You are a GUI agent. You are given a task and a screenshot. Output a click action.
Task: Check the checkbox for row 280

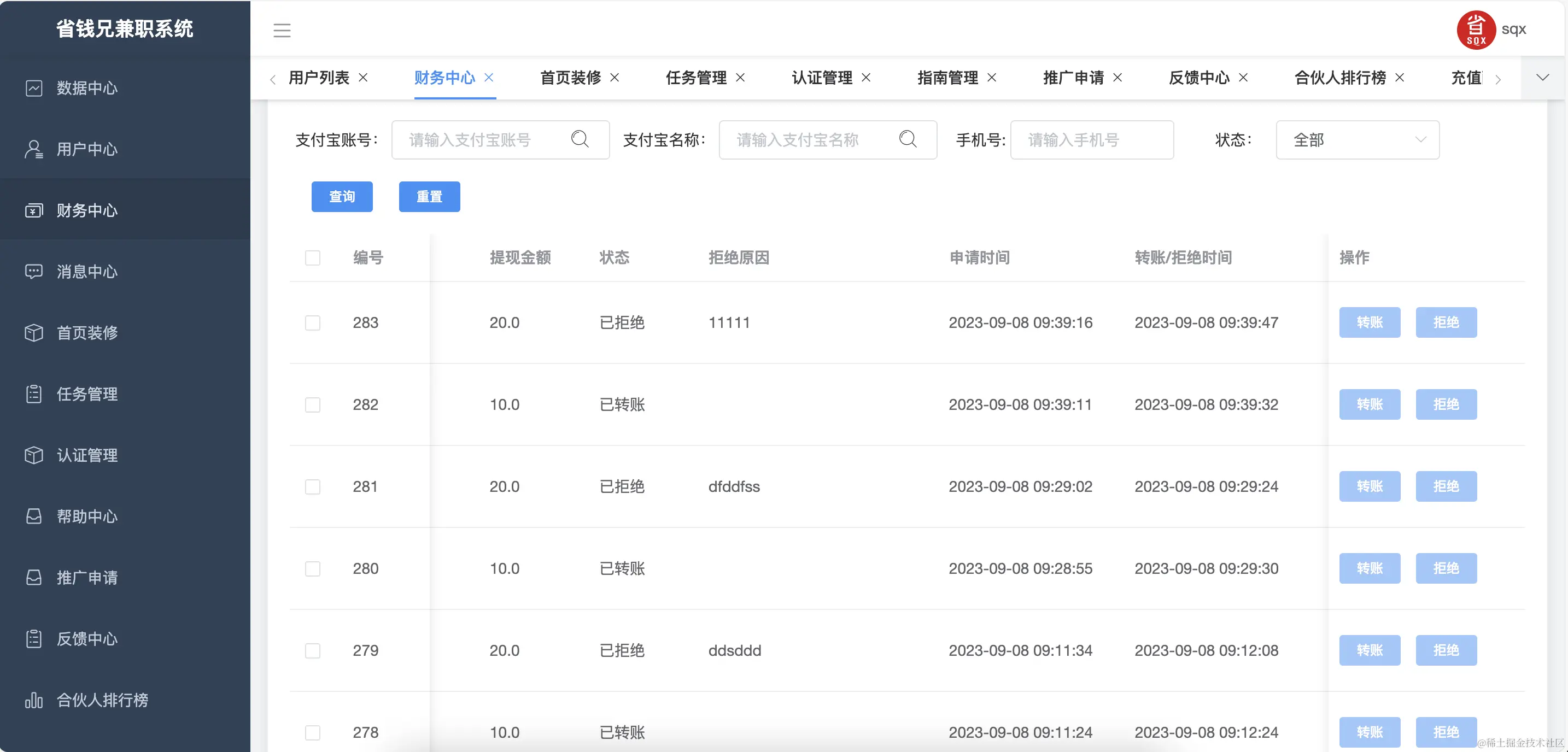click(313, 568)
